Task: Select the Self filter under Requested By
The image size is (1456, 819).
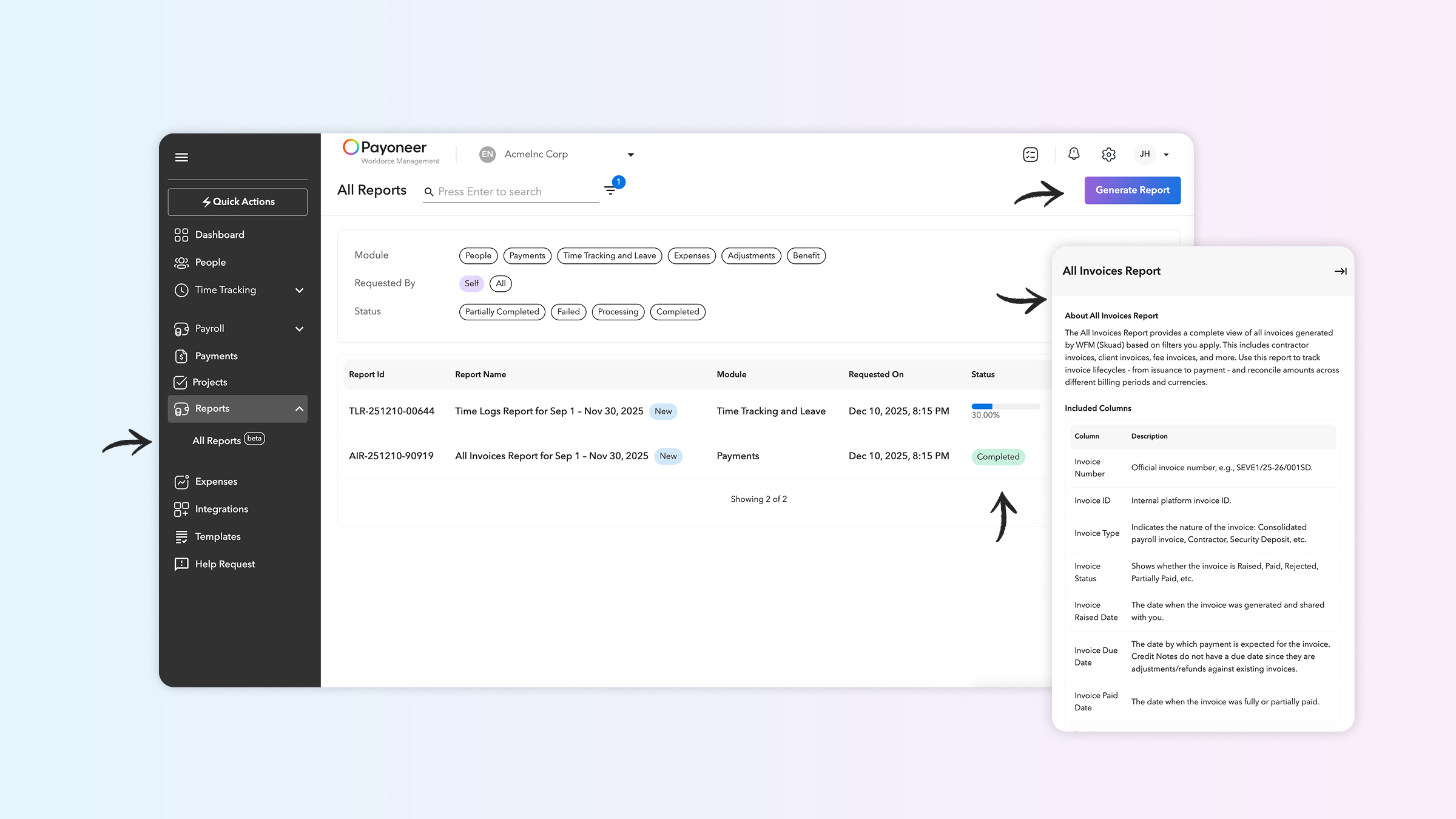Action: 471,283
